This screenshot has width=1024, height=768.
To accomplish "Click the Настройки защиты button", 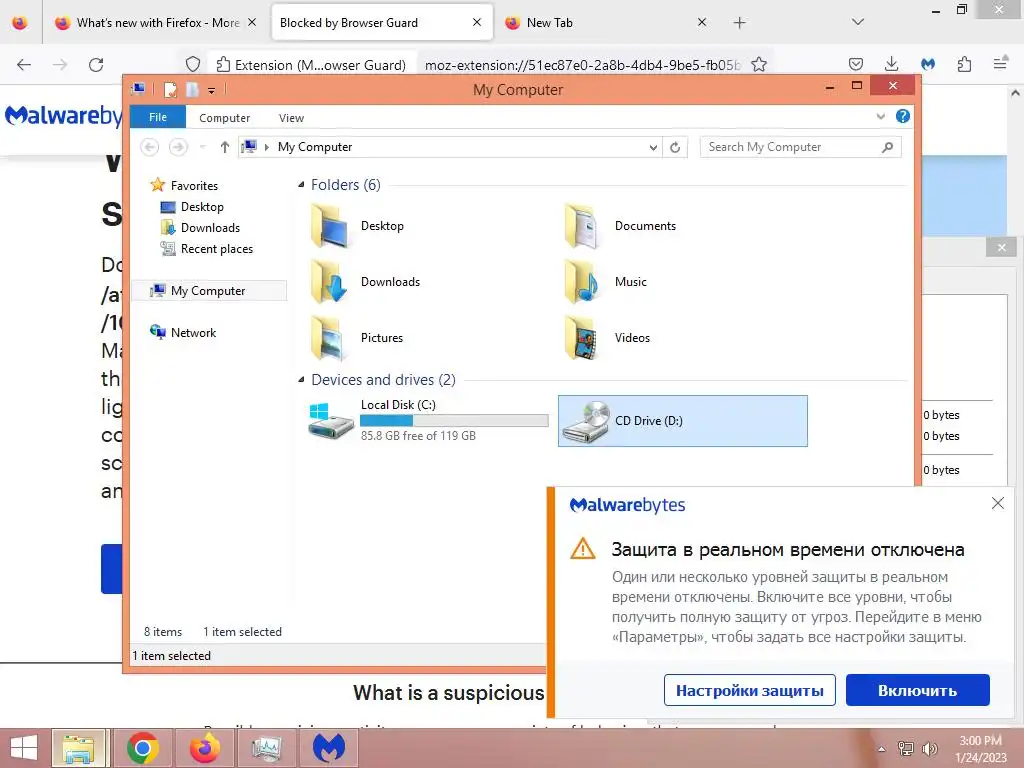I will point(750,690).
